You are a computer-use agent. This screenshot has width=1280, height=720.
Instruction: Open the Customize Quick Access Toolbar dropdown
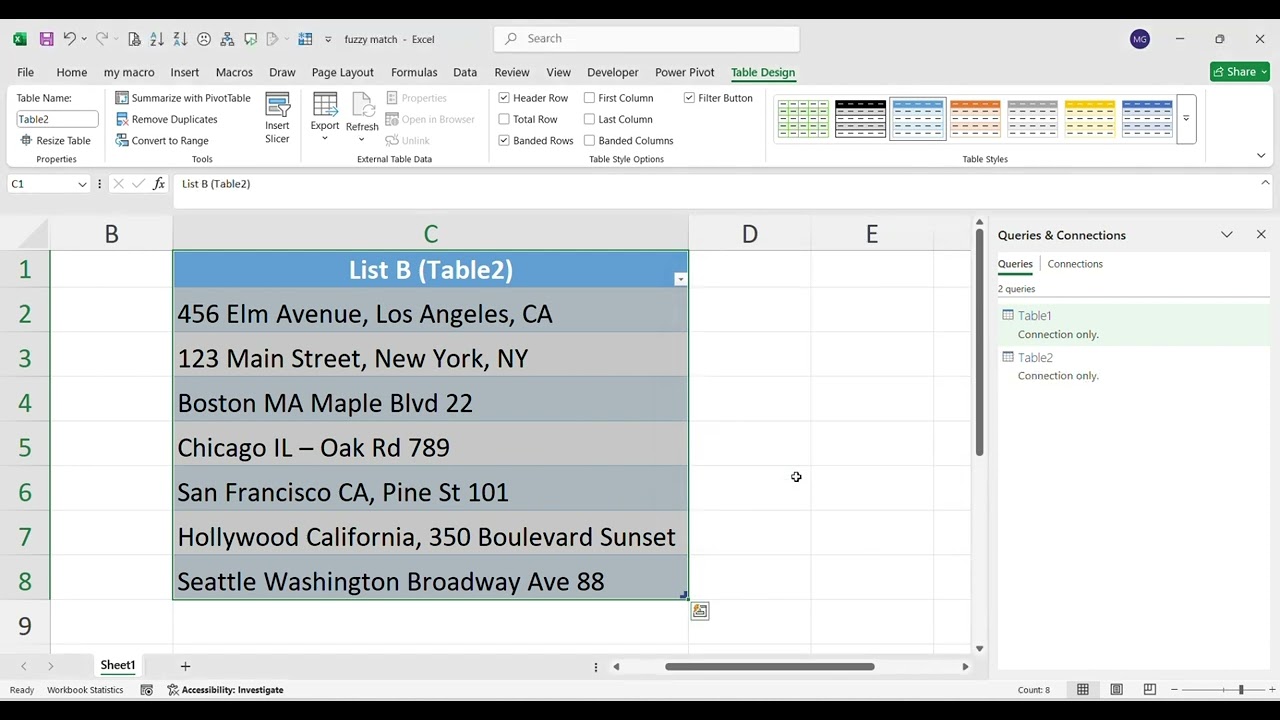click(x=328, y=39)
